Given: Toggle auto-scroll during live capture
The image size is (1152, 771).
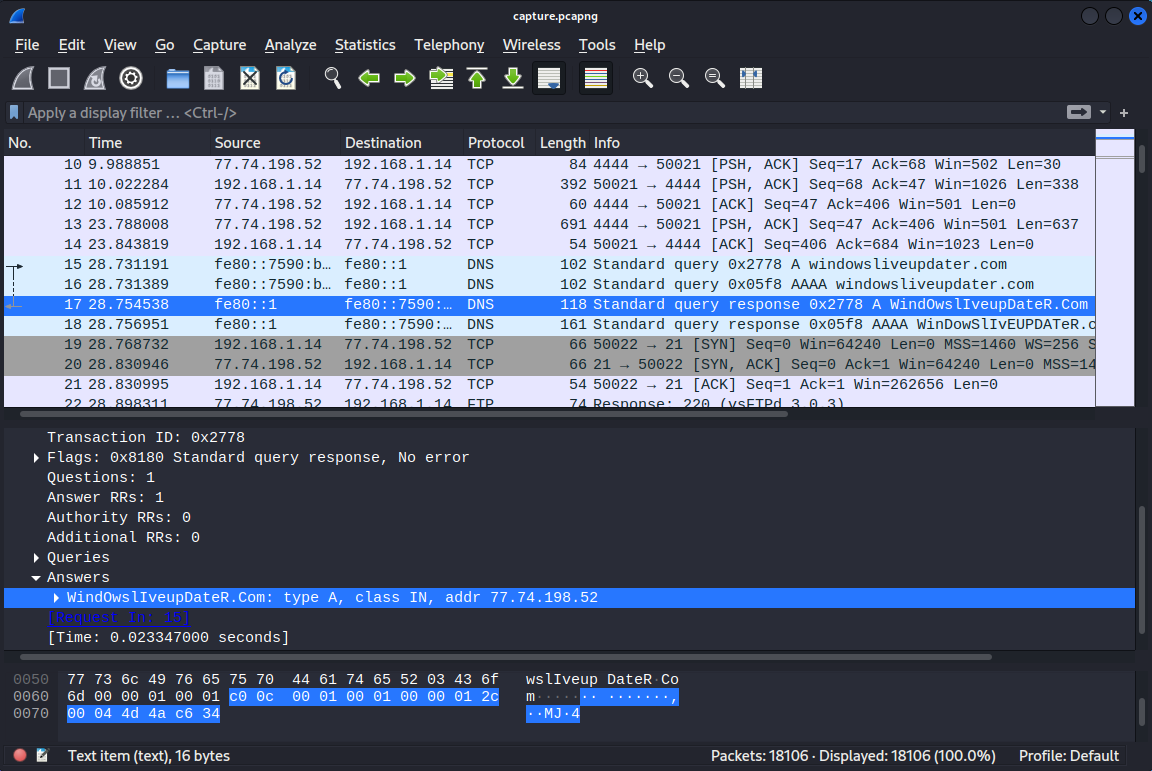Looking at the screenshot, I should pyautogui.click(x=549, y=78).
